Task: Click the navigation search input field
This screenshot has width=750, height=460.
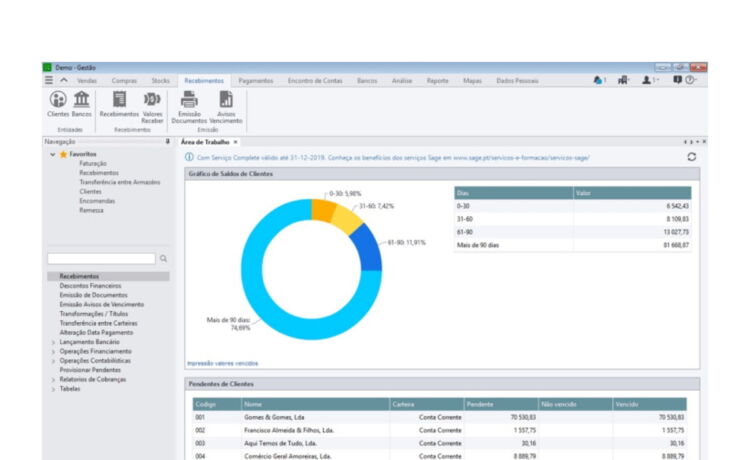Action: (101, 258)
